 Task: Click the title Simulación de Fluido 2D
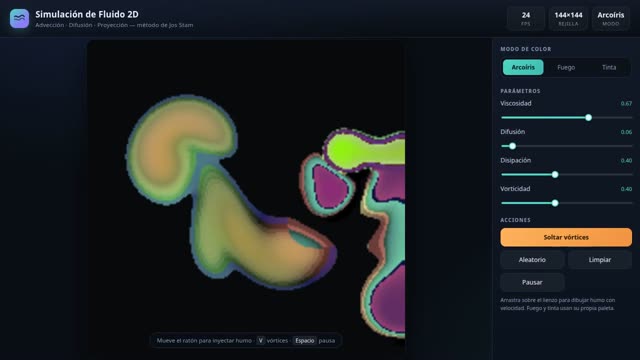[x=87, y=14]
